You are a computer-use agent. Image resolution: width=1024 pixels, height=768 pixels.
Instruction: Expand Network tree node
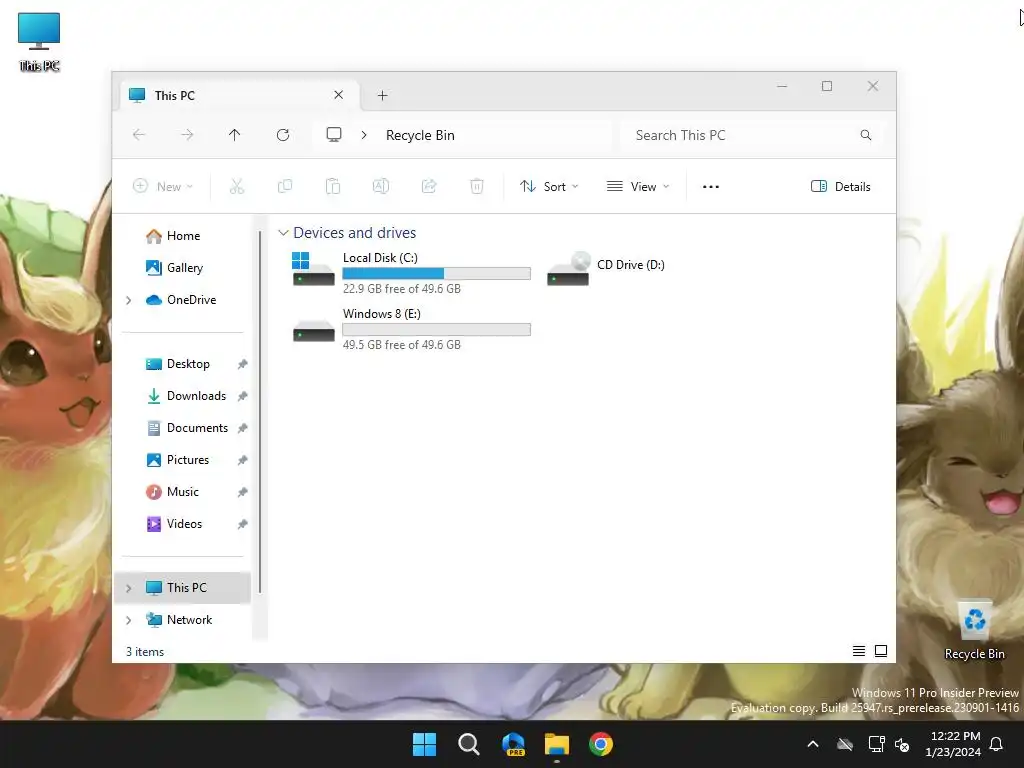(x=129, y=620)
